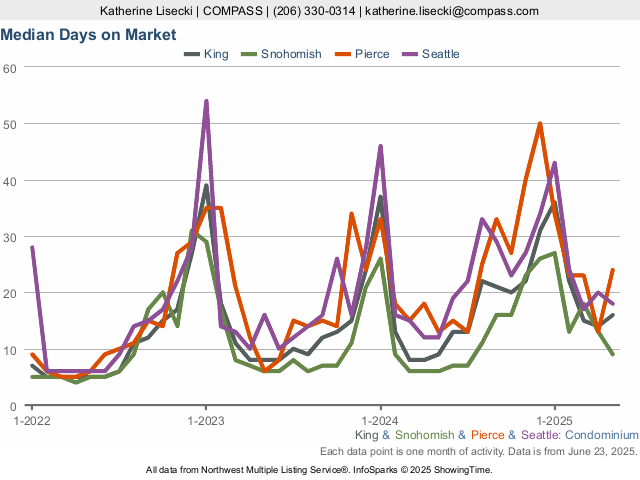Click the Pierce peak at 50 before 1-2025

point(540,124)
